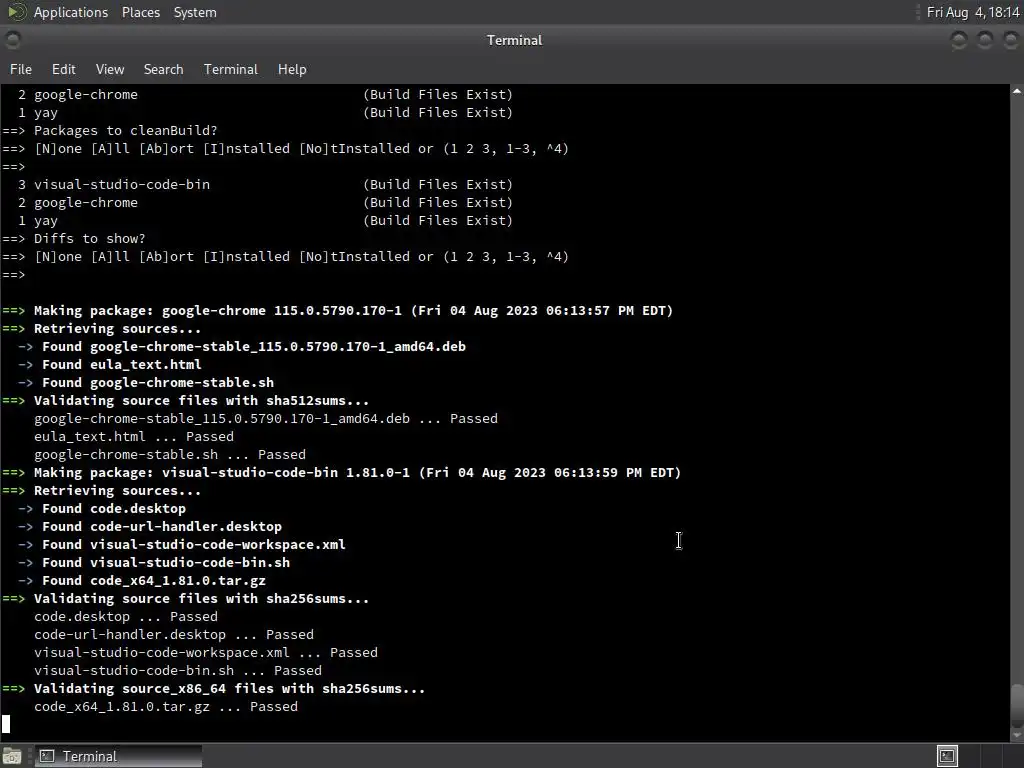Click 'code_x64_1.81.0.tar.gz ... Passed' line
This screenshot has height=768, width=1024.
tap(166, 707)
